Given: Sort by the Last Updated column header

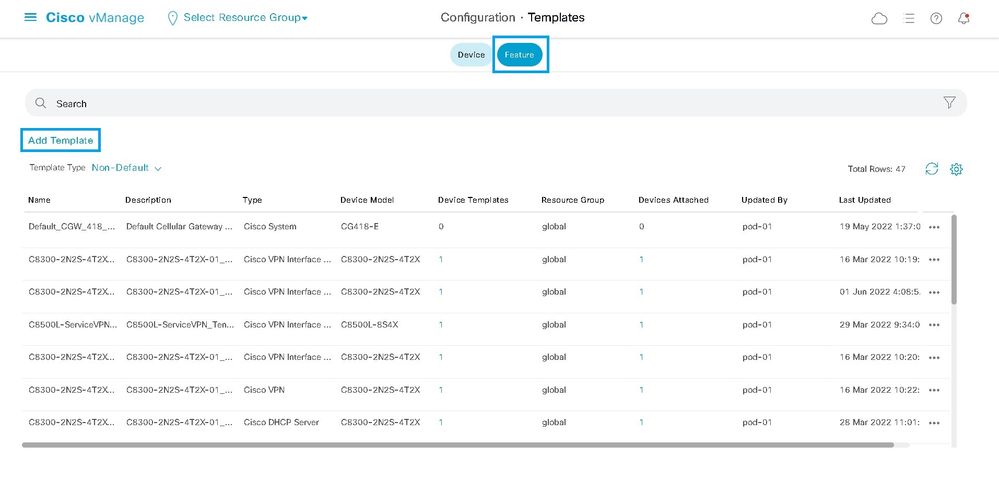Looking at the screenshot, I should click(x=865, y=200).
